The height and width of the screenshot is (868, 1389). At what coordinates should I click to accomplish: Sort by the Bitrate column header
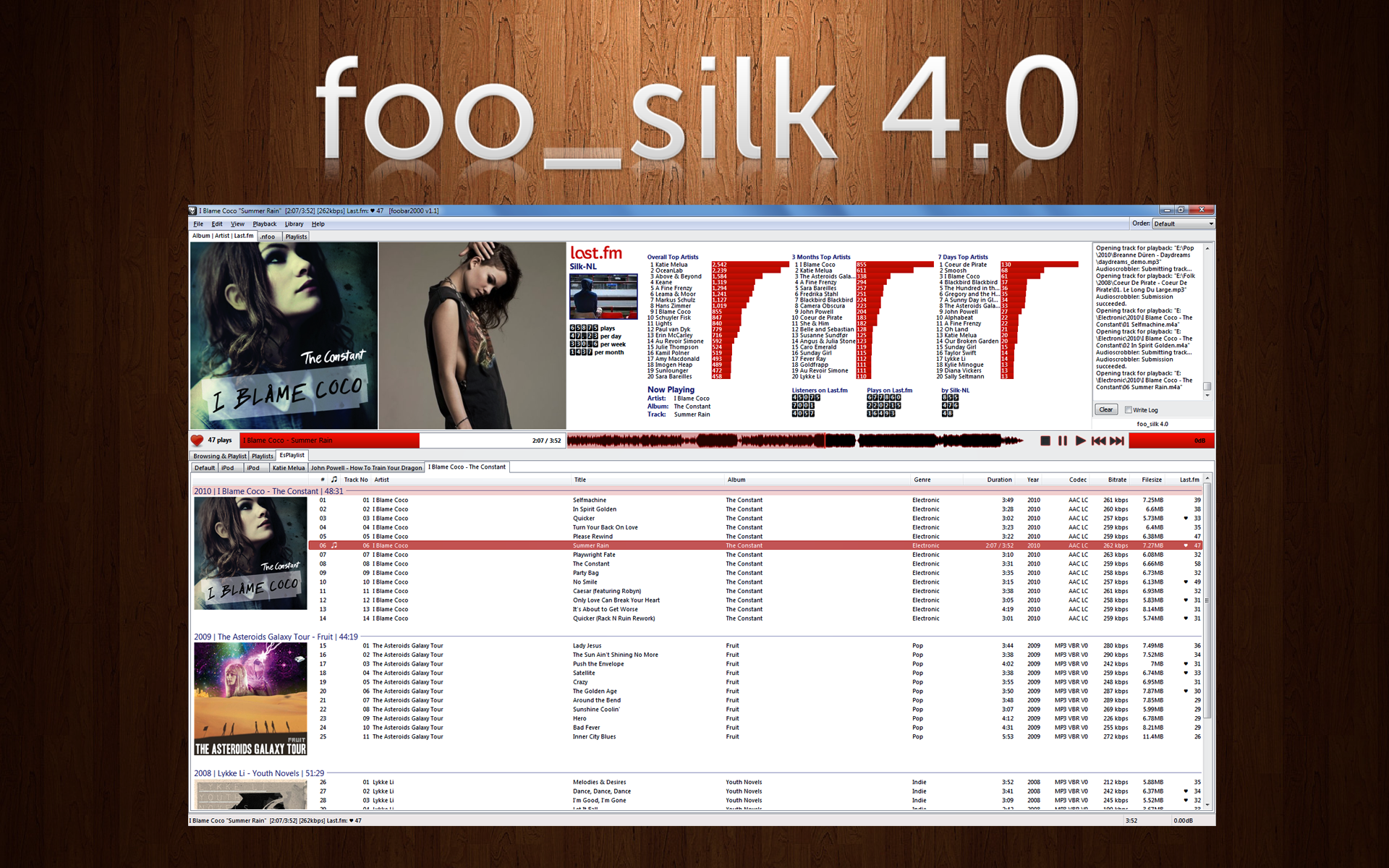1117,480
